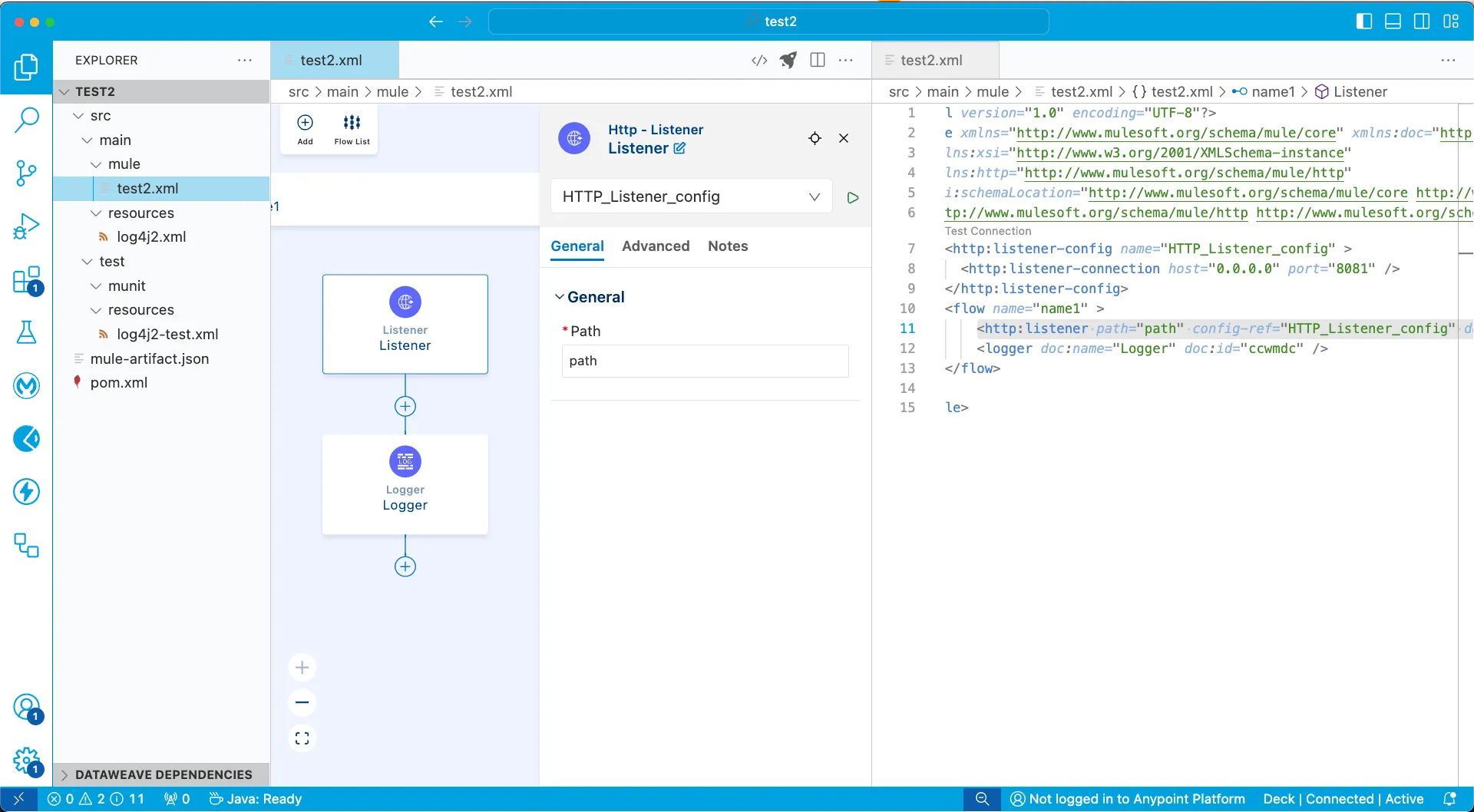This screenshot has height=812, width=1474.
Task: Open the remote window indicator
Action: point(18,799)
